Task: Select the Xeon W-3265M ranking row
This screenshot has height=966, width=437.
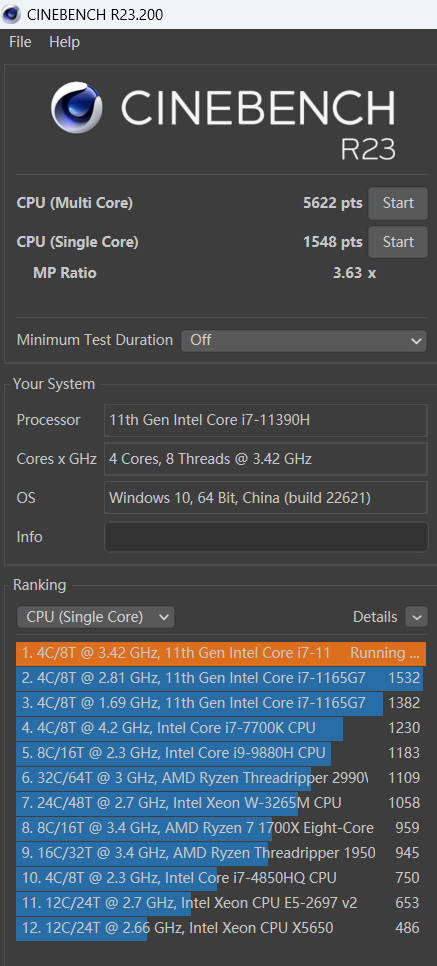Action: click(x=221, y=803)
